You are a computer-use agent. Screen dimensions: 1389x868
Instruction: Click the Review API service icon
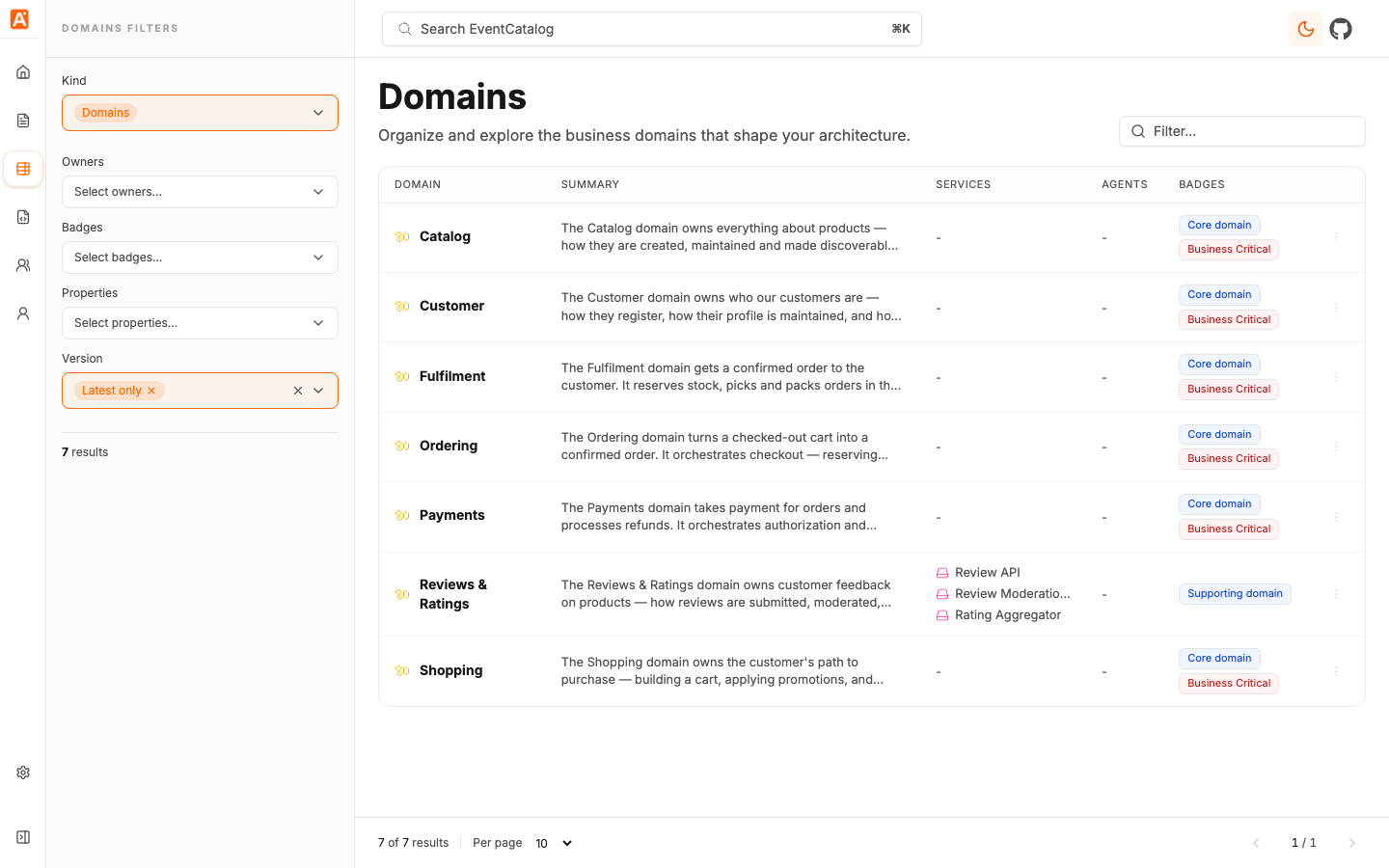pos(942,573)
